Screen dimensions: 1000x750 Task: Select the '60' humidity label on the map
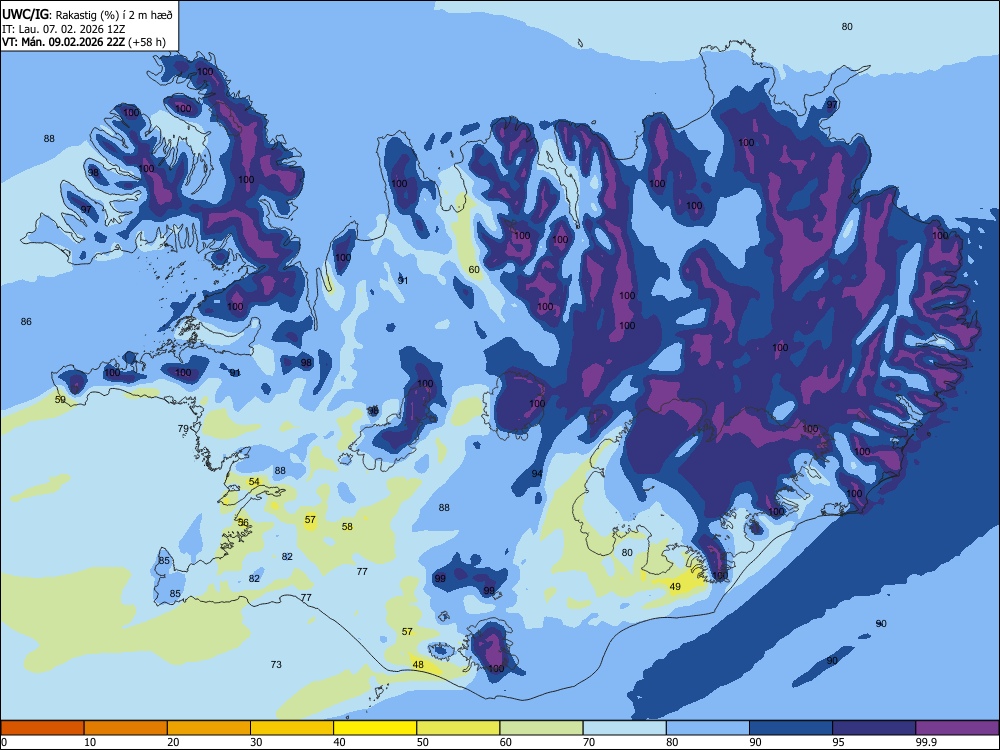click(x=474, y=270)
